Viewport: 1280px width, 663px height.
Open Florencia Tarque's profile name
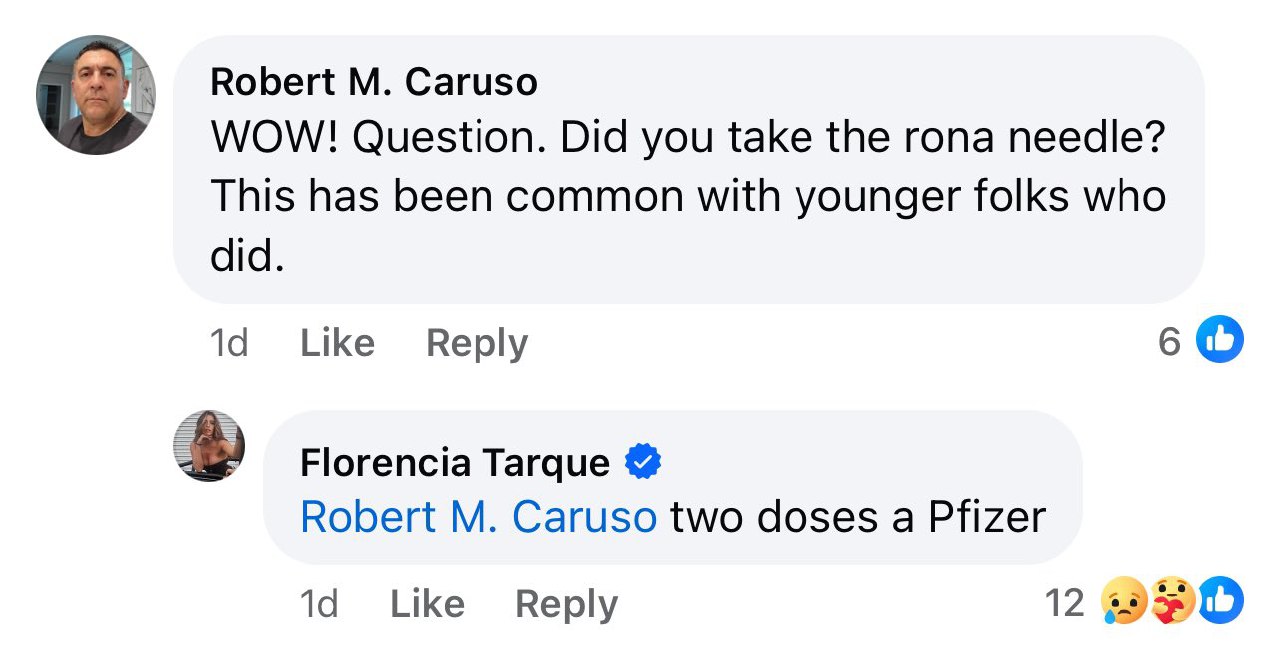[x=455, y=462]
